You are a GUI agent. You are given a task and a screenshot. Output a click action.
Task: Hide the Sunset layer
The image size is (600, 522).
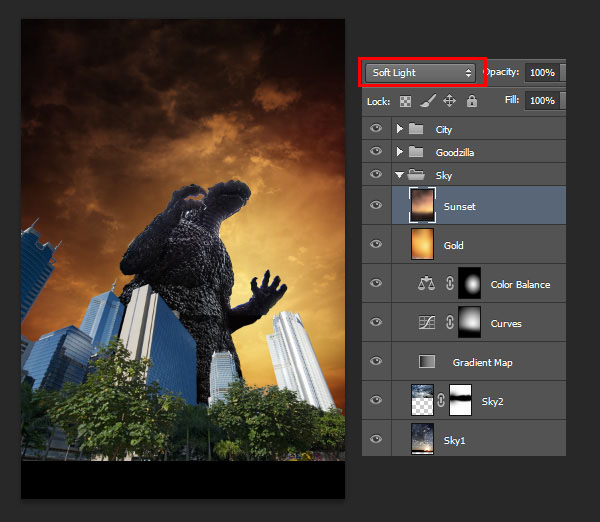[x=376, y=205]
